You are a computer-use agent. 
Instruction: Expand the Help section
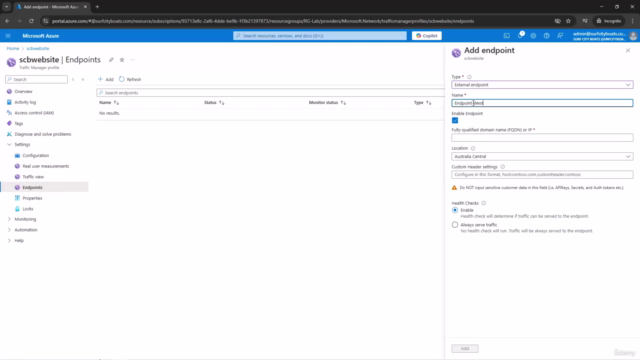pos(9,240)
